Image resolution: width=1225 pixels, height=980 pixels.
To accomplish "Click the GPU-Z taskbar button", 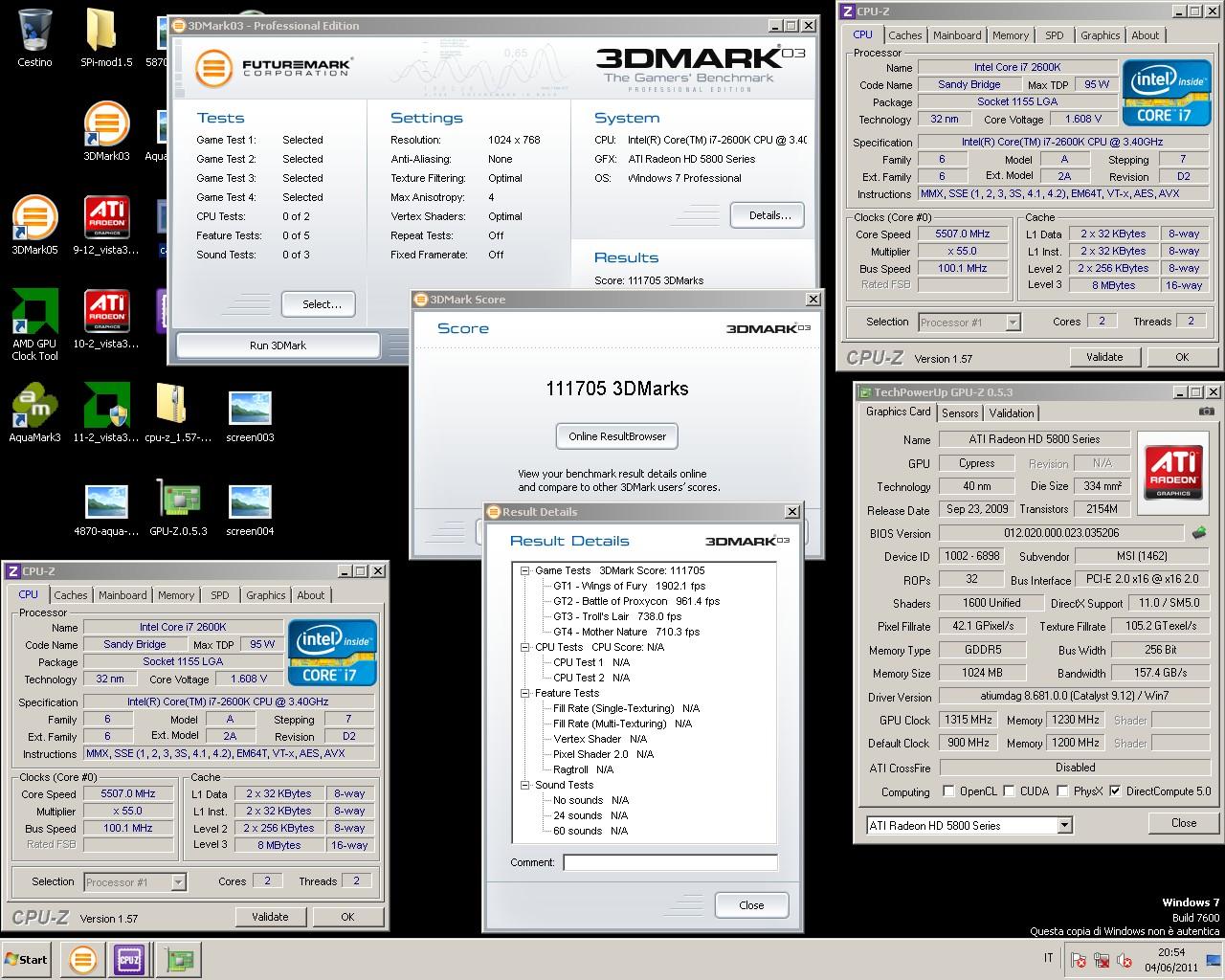I will click(178, 959).
